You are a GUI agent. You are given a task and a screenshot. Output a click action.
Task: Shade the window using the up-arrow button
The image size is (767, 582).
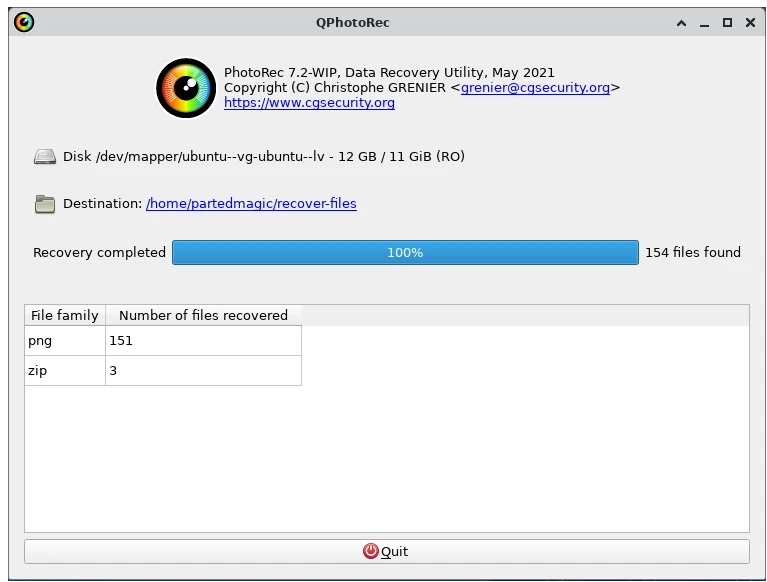[681, 22]
